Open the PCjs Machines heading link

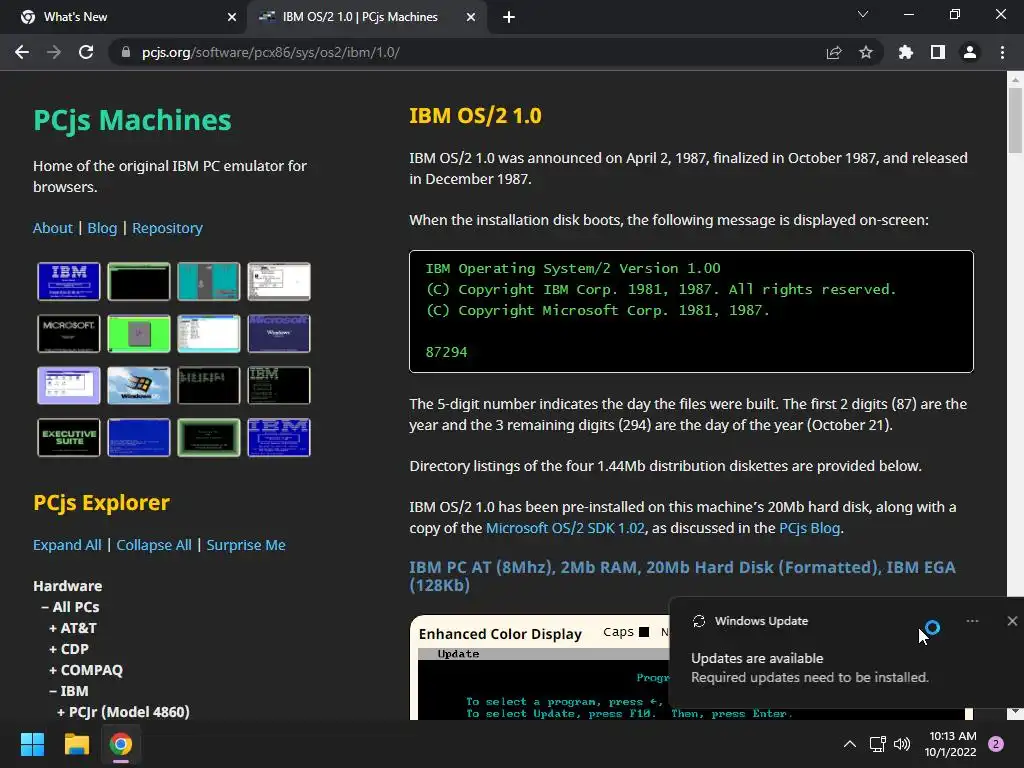click(133, 120)
